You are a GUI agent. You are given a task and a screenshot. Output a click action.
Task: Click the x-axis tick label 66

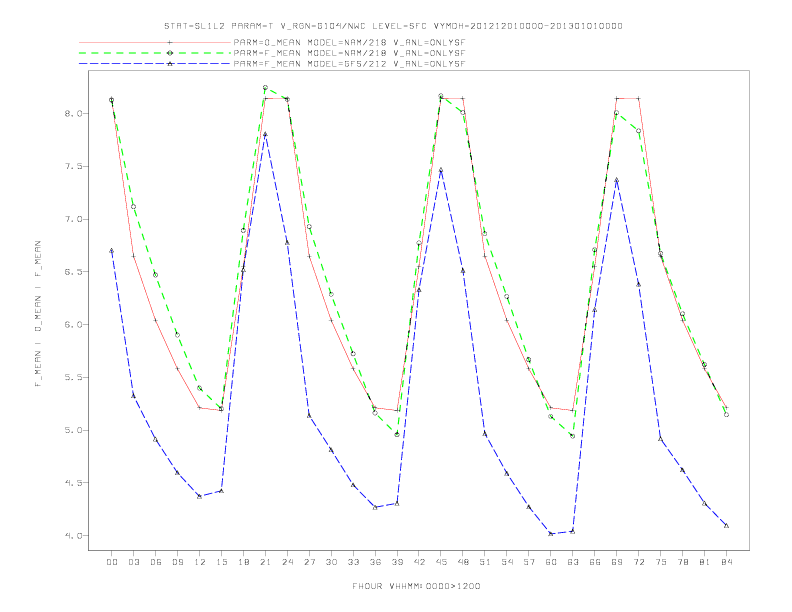595,562
